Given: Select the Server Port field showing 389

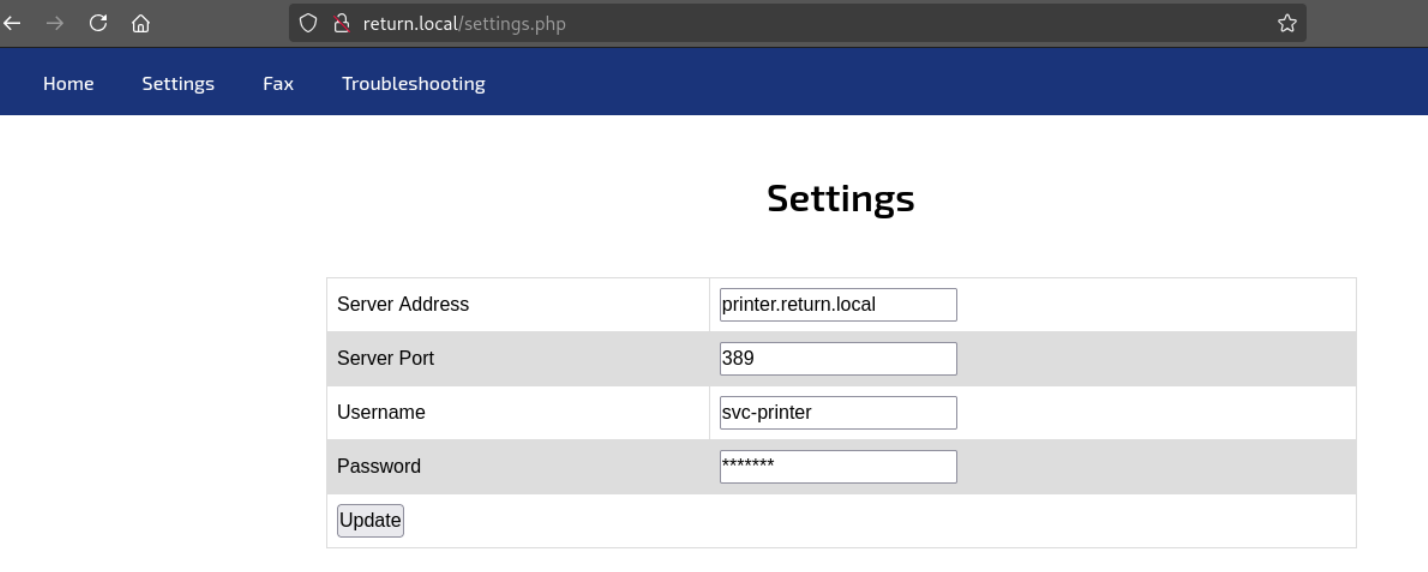Looking at the screenshot, I should [838, 359].
